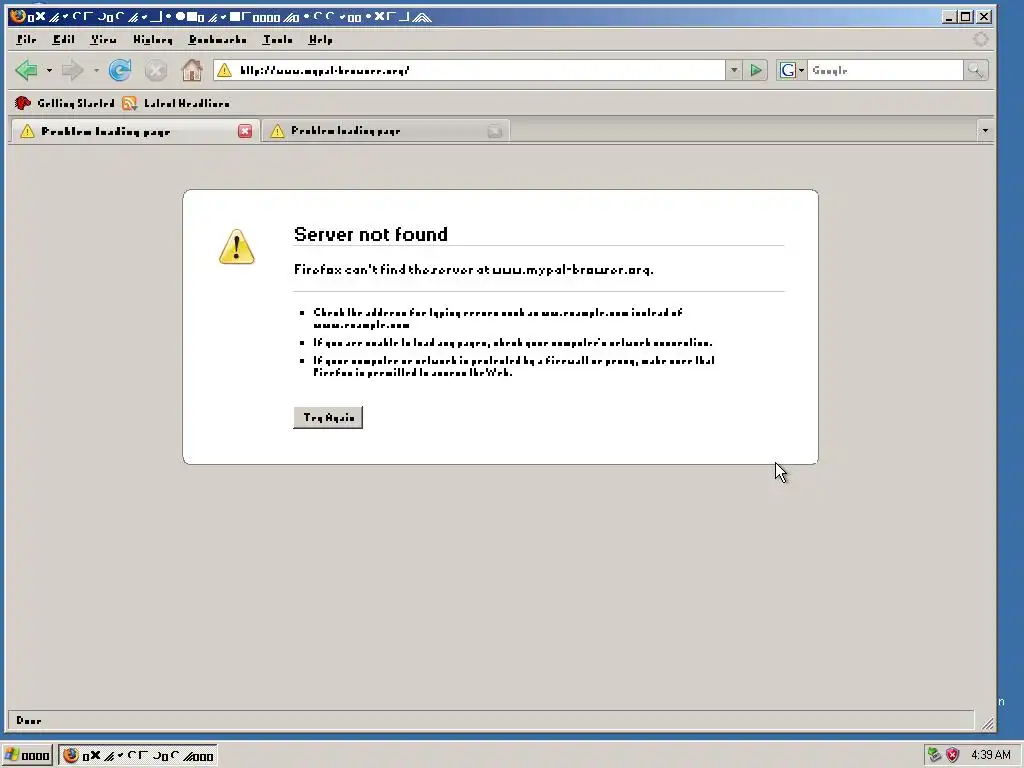This screenshot has height=768, width=1024.
Task: Expand the address bar history dropdown
Action: tap(734, 70)
